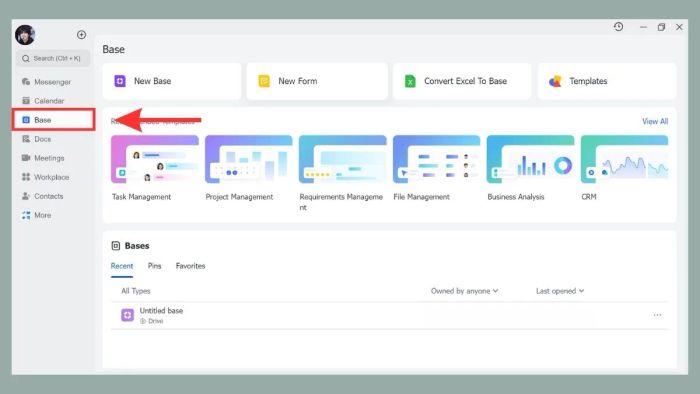The width and height of the screenshot is (700, 394).
Task: Click the purple New Base icon
Action: click(x=120, y=81)
